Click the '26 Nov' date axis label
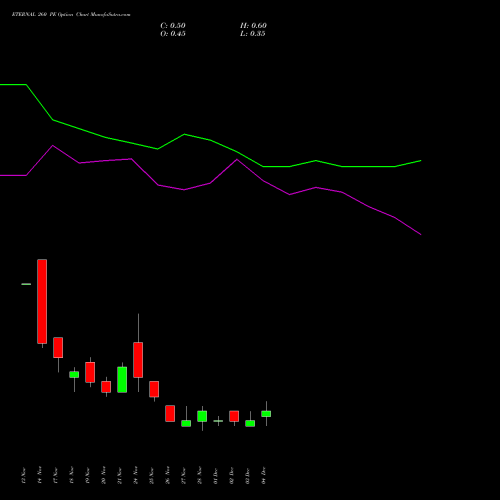 click(168, 475)
